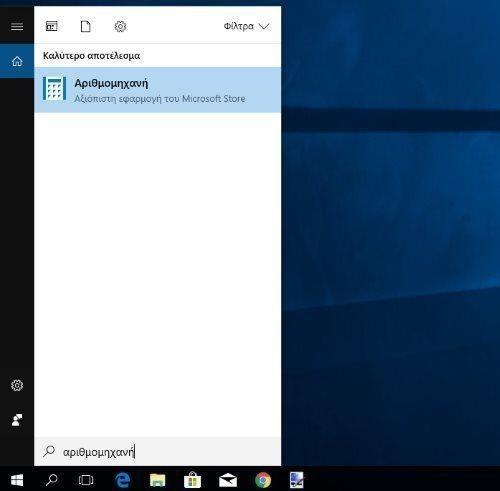Open search settings gear in left sidebar
Viewport: 500px width, 491px height.
pos(17,385)
